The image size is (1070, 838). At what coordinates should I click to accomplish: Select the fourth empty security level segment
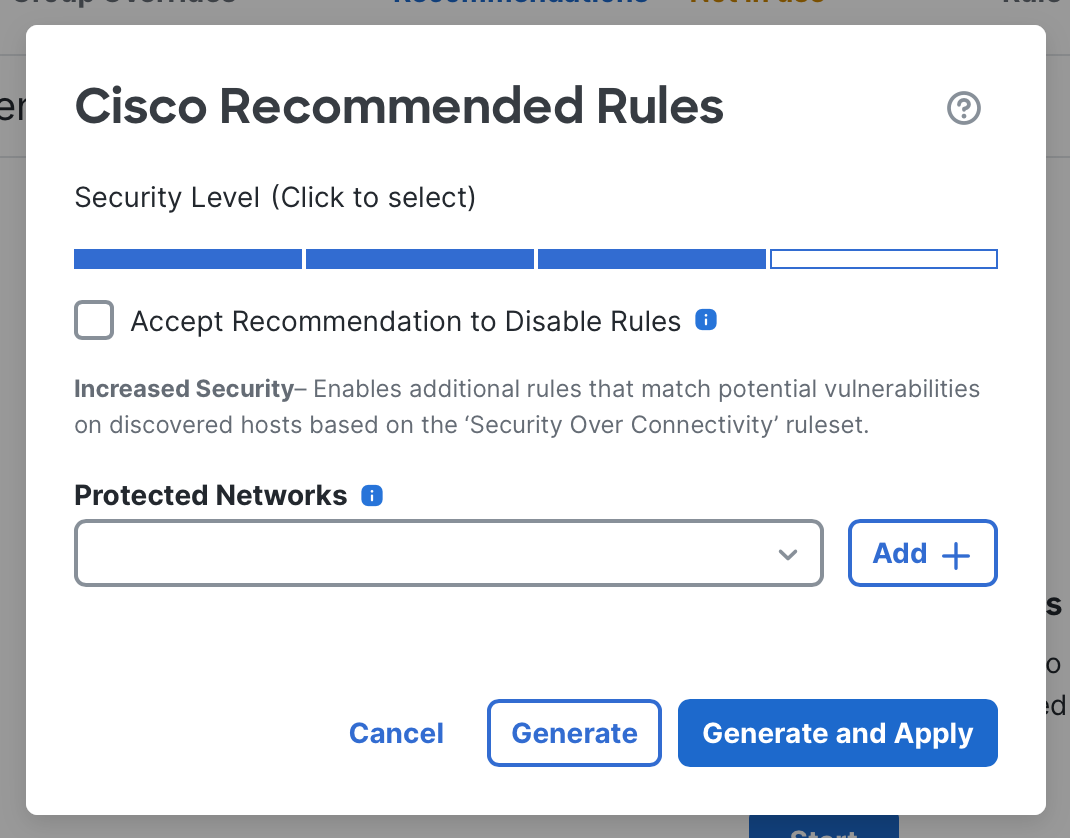point(883,258)
